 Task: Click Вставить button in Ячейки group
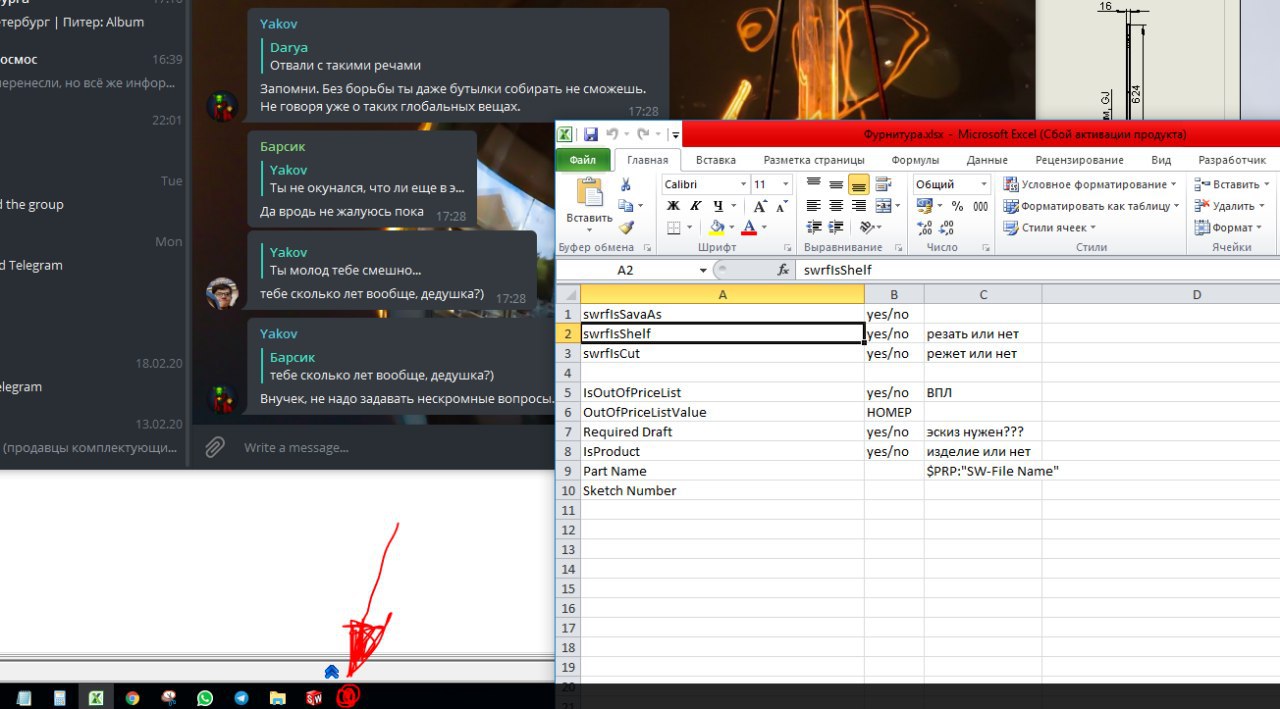(x=1232, y=184)
